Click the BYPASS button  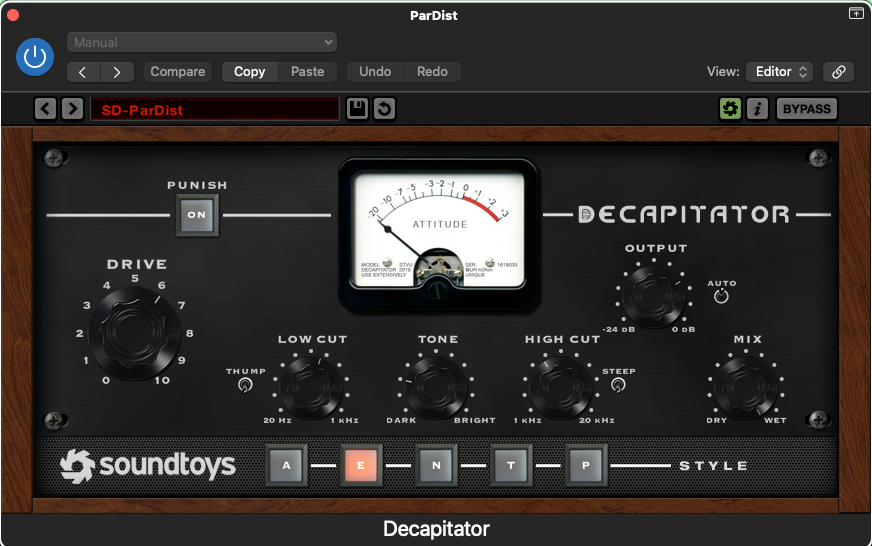[806, 108]
